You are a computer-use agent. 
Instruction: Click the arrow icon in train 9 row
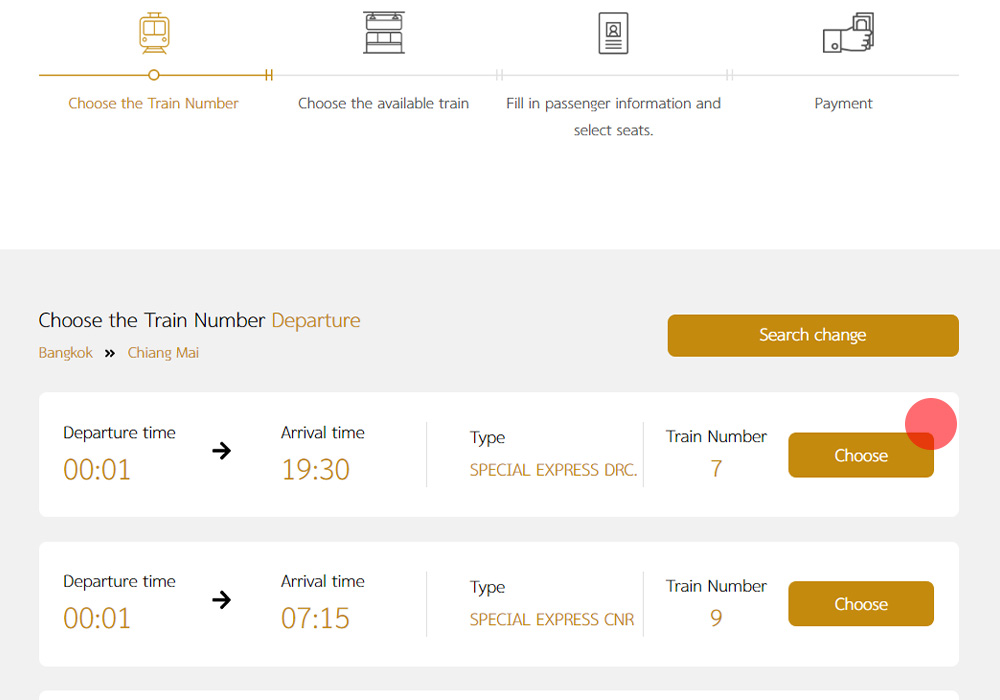click(221, 600)
